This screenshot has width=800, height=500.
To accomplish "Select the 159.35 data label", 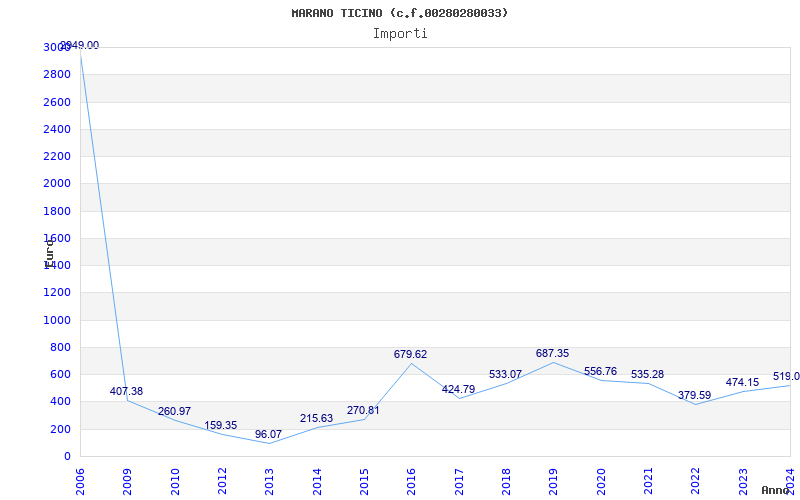I will [220, 426].
